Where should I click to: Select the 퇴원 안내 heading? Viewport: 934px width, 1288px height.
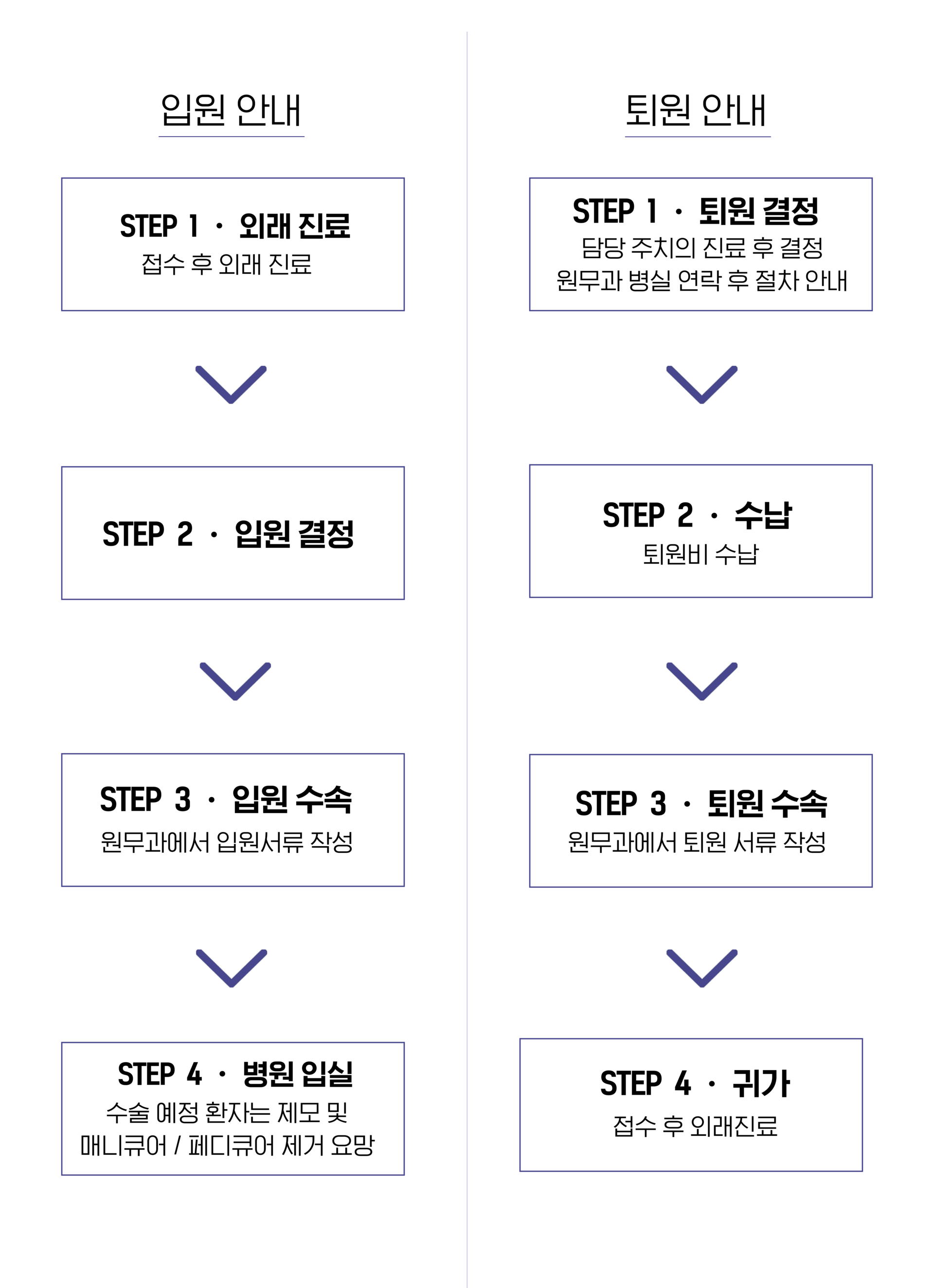pyautogui.click(x=697, y=110)
